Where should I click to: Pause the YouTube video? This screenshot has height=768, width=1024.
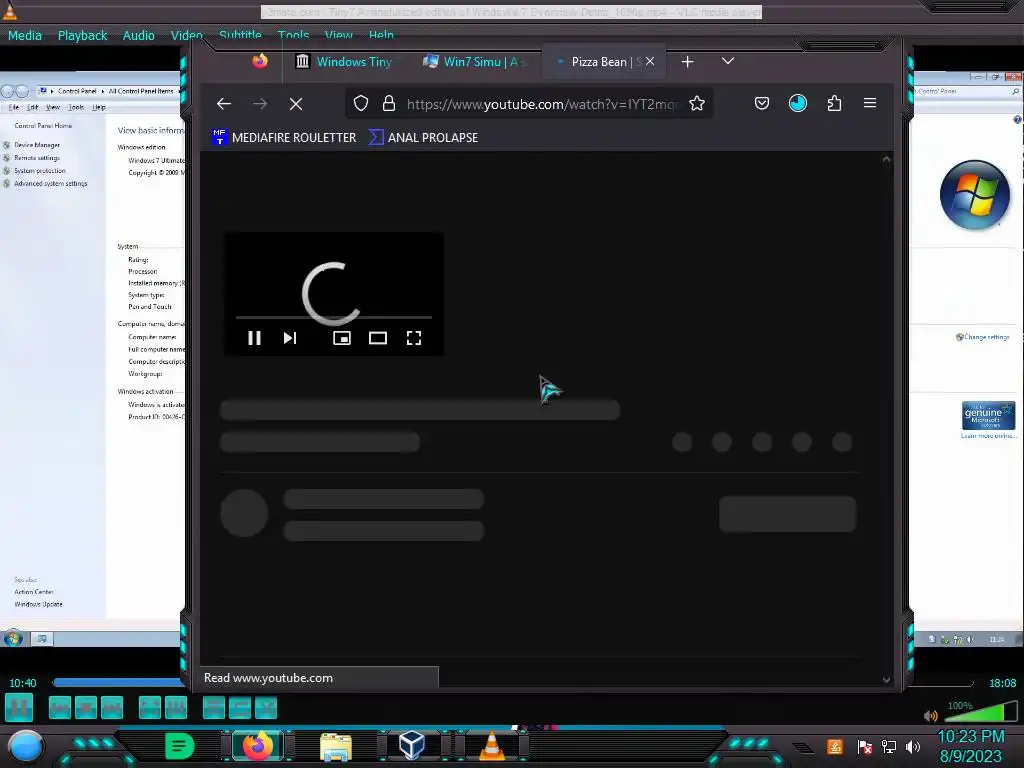[255, 338]
